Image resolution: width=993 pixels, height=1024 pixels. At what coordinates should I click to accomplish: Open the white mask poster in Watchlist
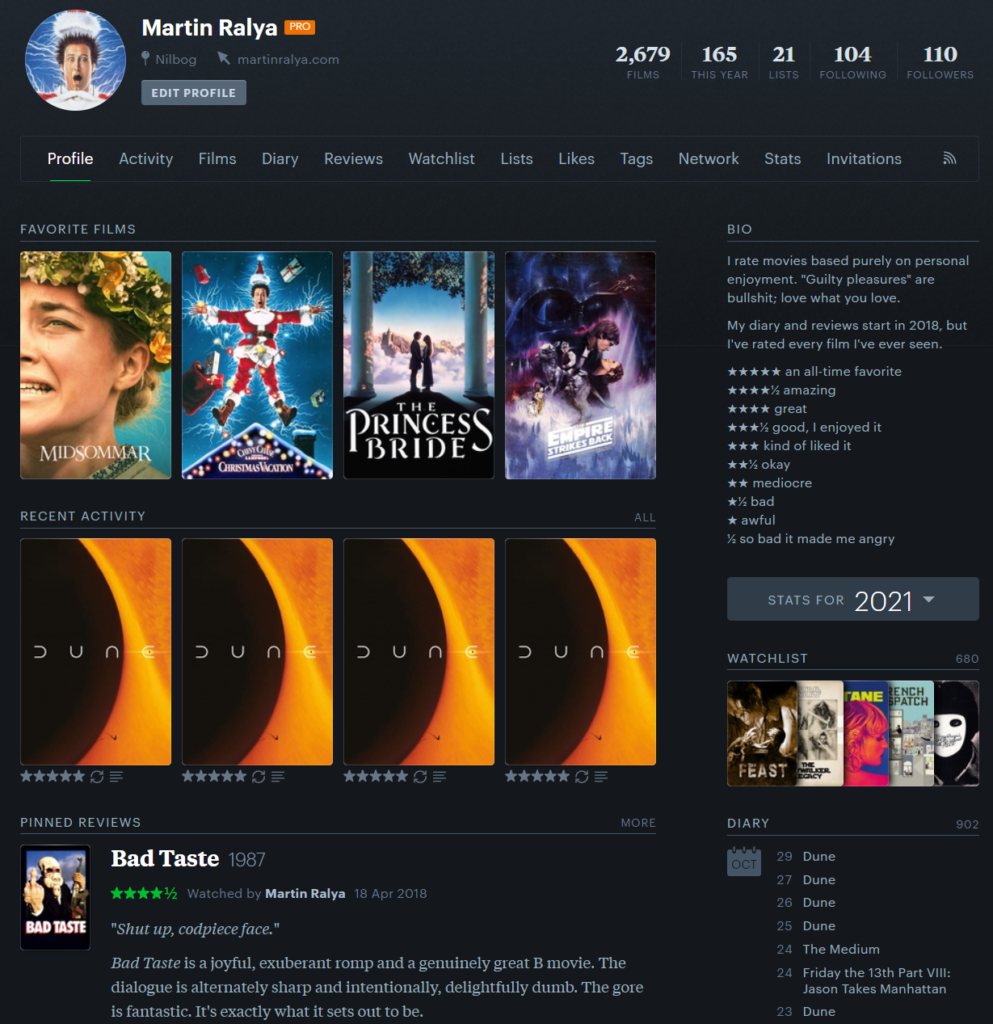click(x=956, y=733)
